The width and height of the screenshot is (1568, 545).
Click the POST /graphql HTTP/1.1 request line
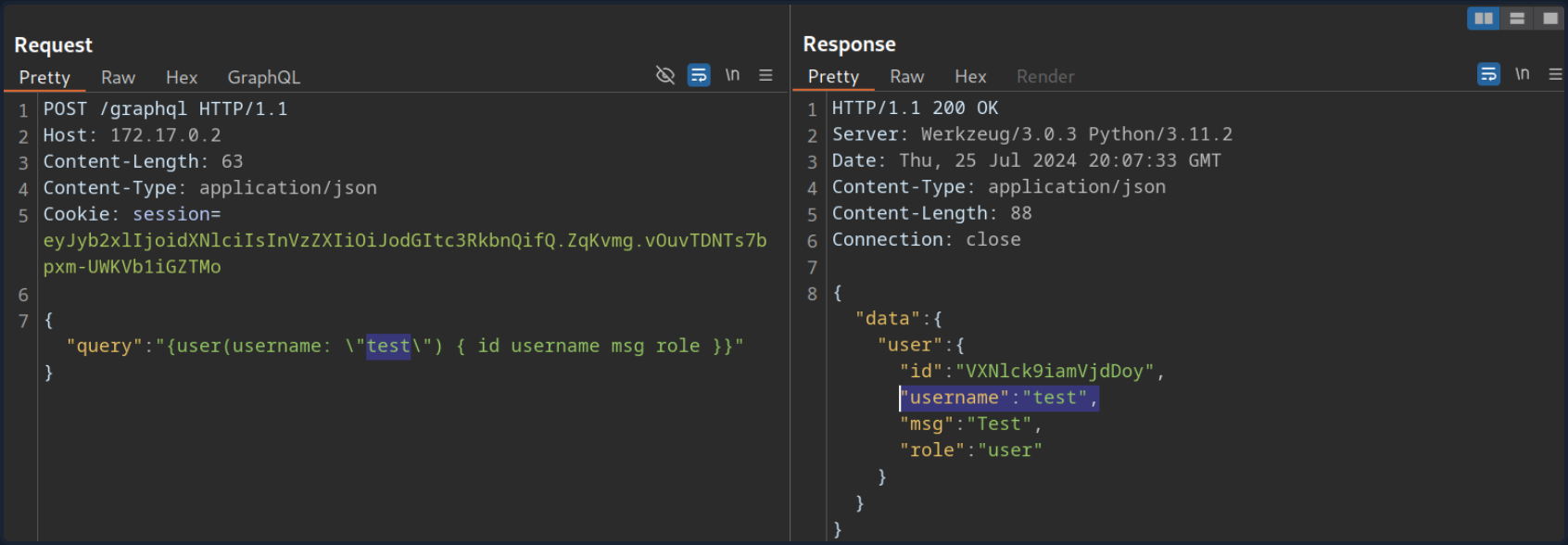point(165,109)
